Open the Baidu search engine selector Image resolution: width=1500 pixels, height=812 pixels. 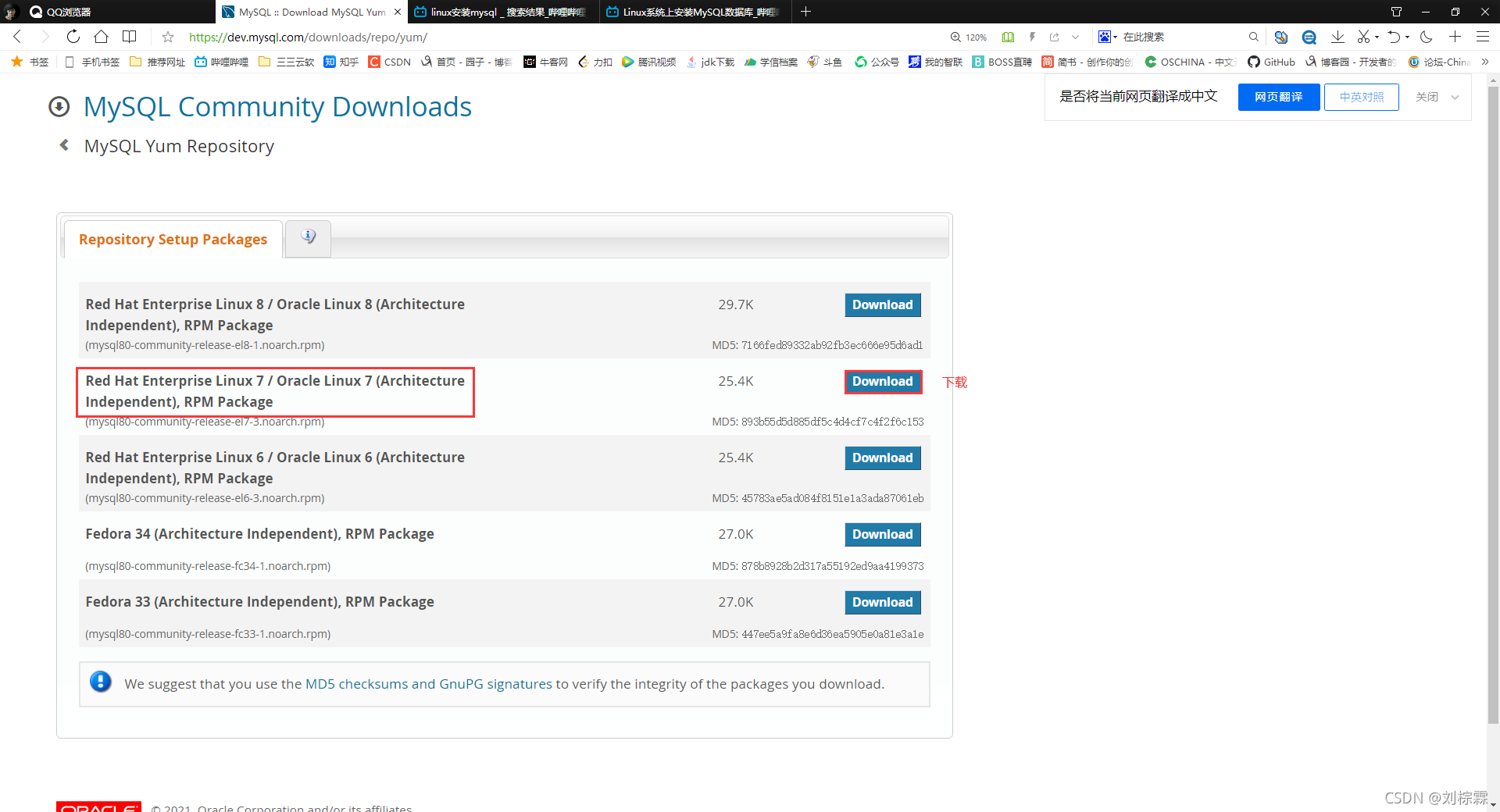[x=1108, y=37]
